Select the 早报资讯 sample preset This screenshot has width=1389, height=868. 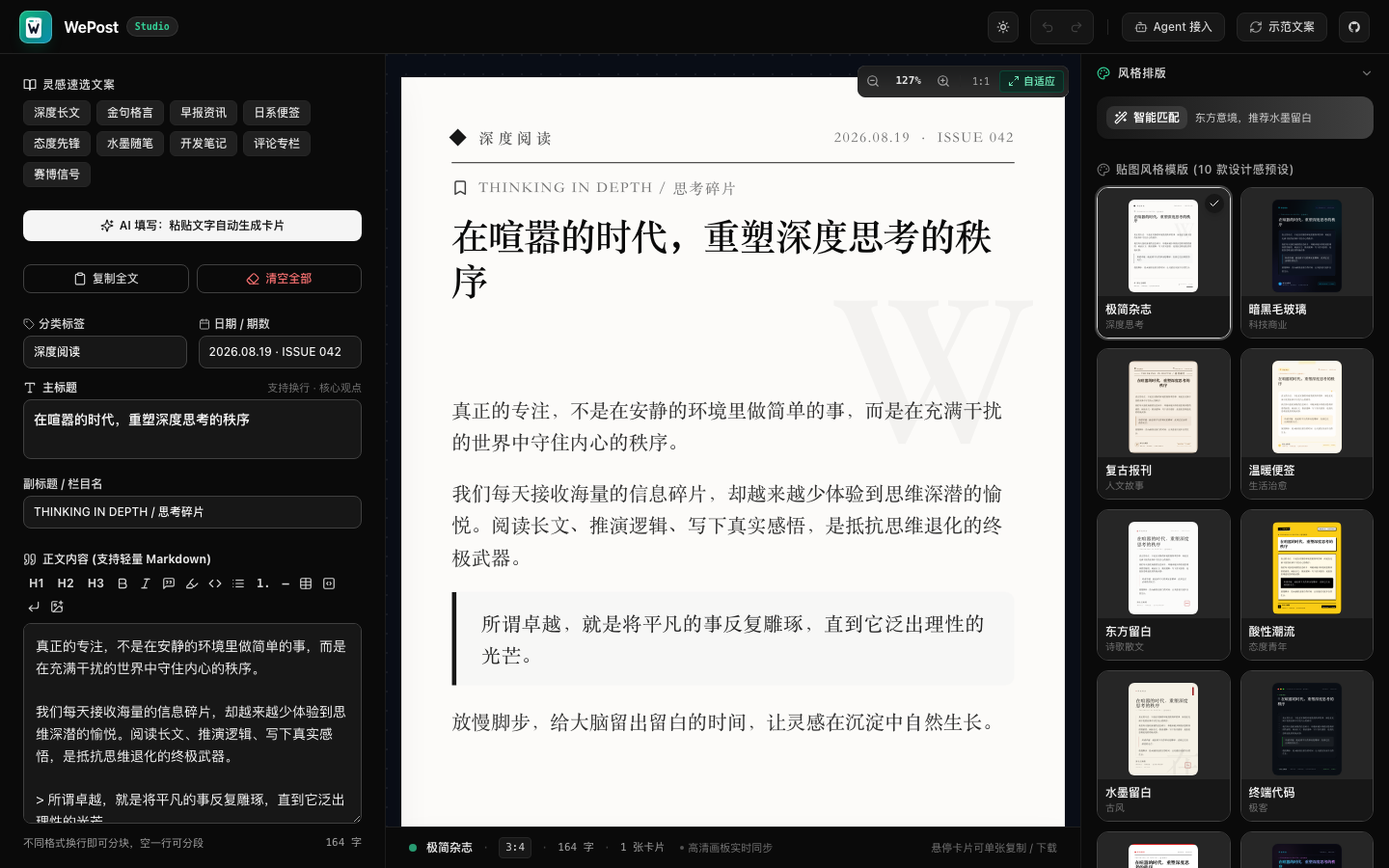coord(204,113)
